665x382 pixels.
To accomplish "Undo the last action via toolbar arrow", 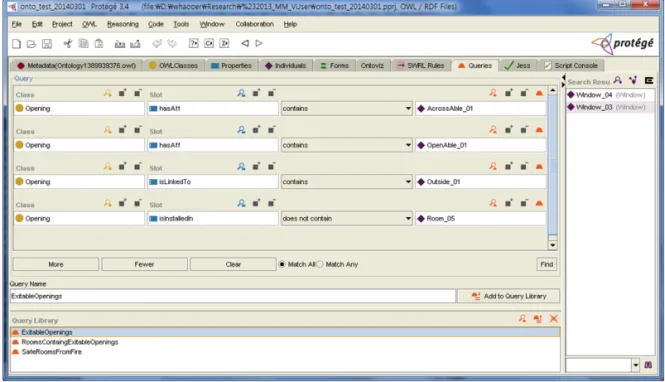I will pyautogui.click(x=157, y=43).
